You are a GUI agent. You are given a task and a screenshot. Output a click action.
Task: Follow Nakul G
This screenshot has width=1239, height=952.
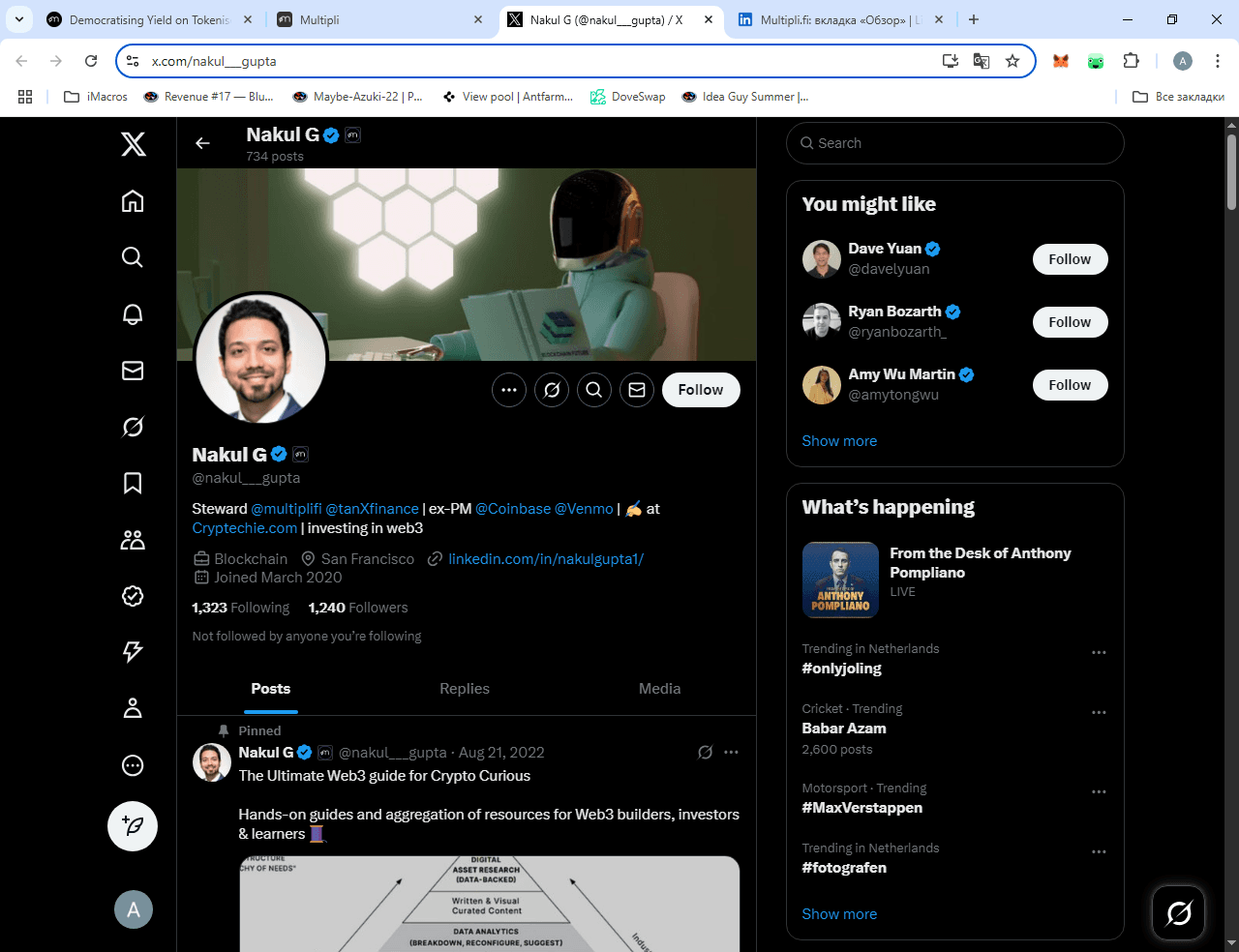(701, 390)
